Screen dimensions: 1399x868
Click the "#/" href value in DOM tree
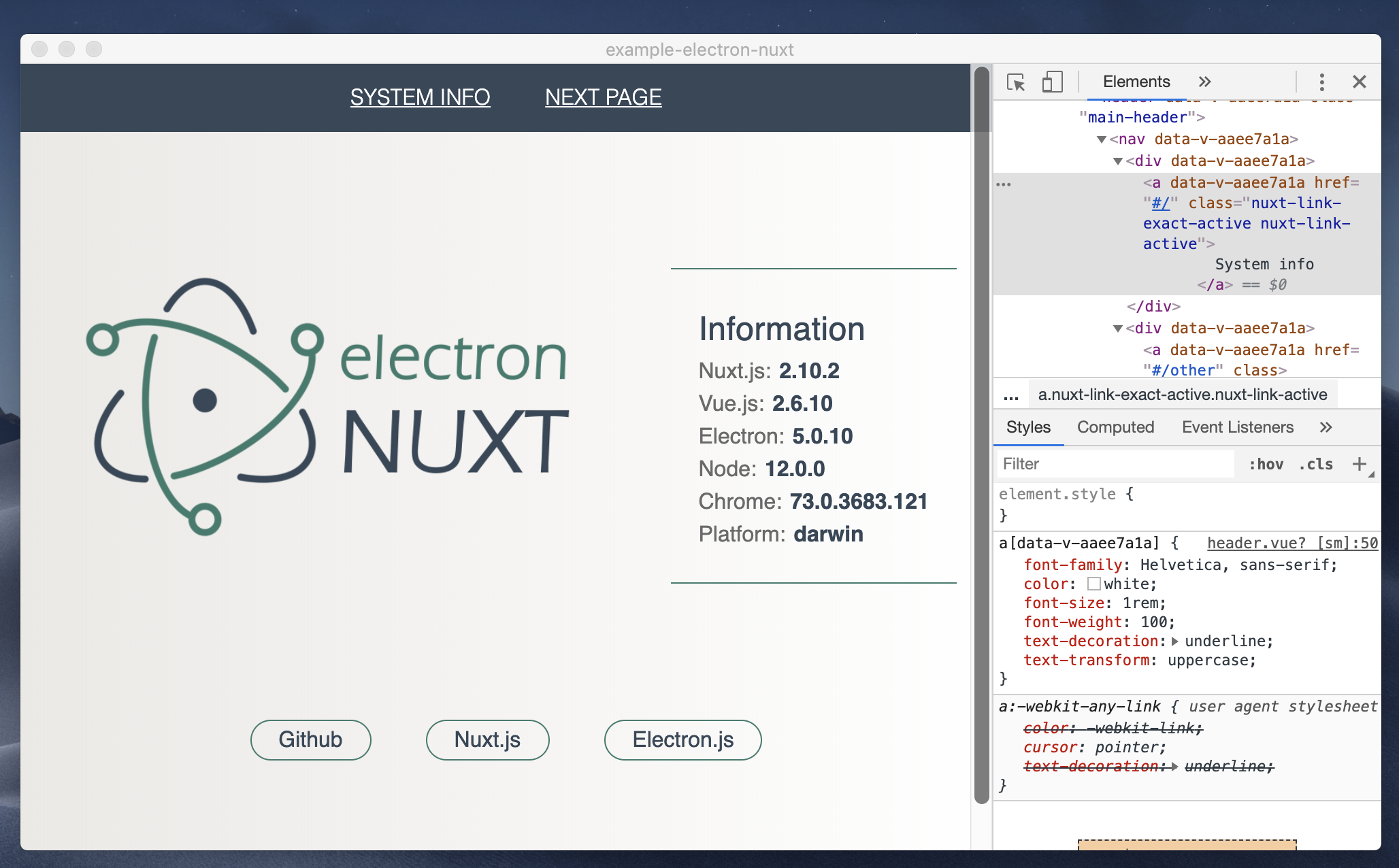tap(1160, 203)
